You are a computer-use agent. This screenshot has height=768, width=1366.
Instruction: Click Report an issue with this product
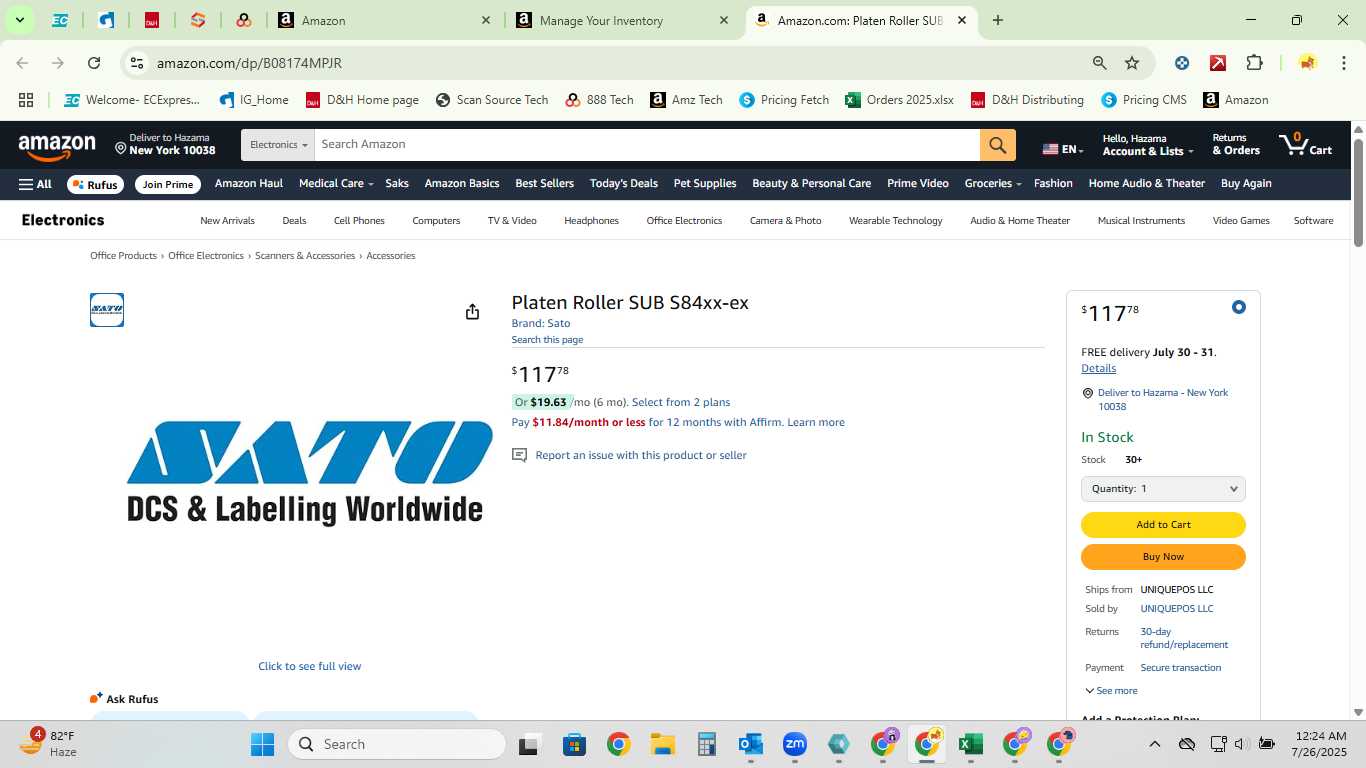coord(641,455)
